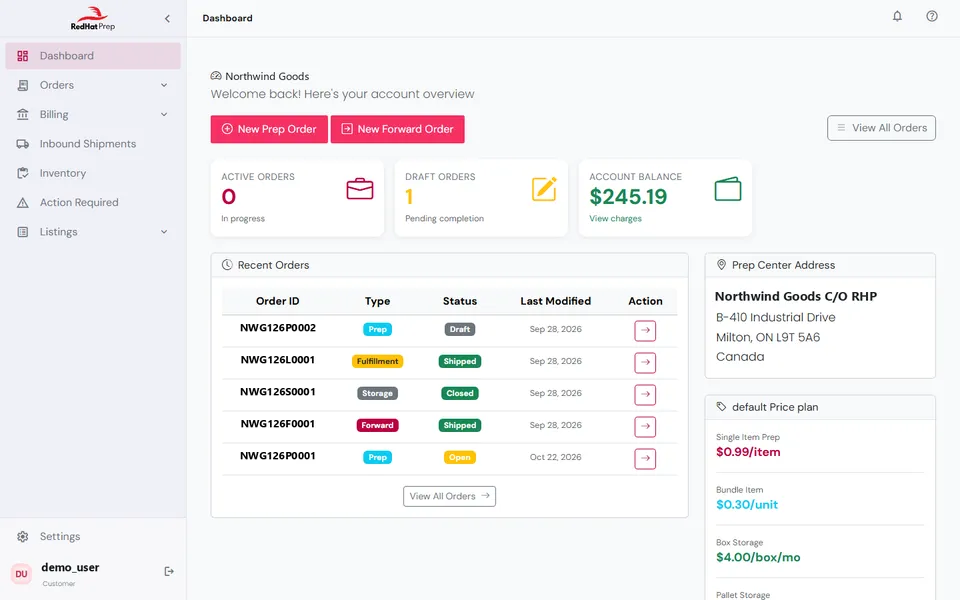Expand the Billing submenu chevron
This screenshot has height=600, width=960.
click(164, 114)
